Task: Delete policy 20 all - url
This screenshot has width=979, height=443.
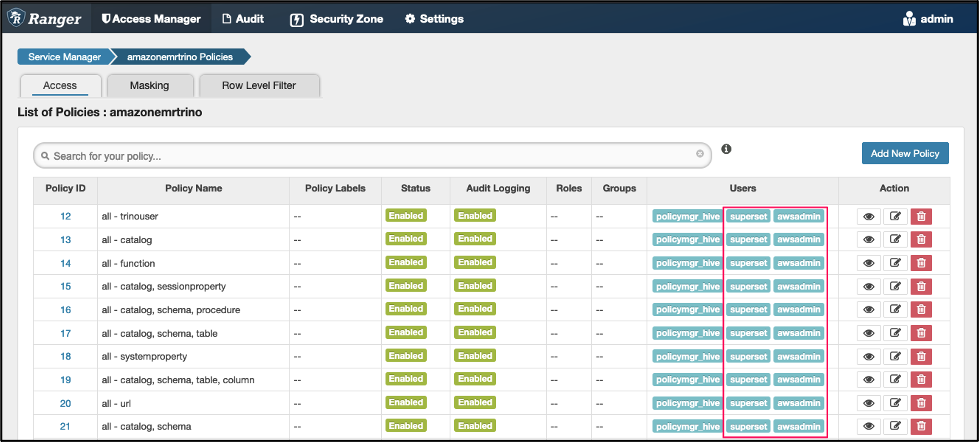Action: tap(921, 403)
